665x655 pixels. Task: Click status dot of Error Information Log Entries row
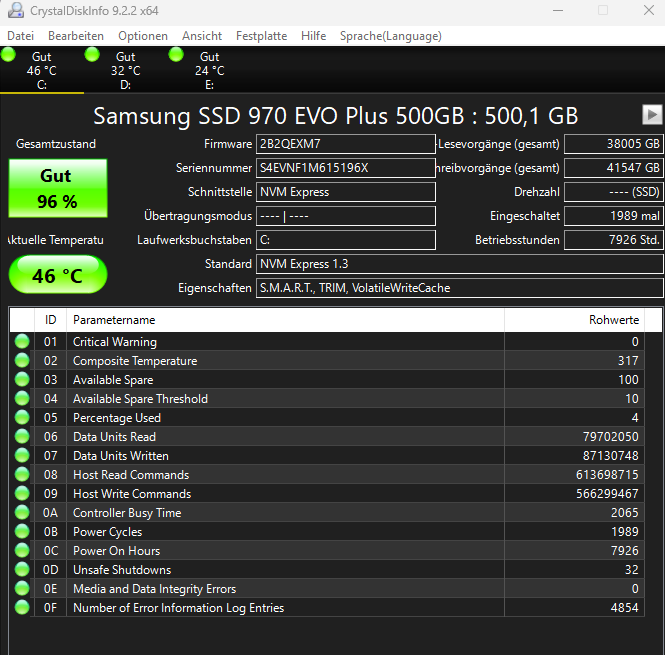[22, 608]
